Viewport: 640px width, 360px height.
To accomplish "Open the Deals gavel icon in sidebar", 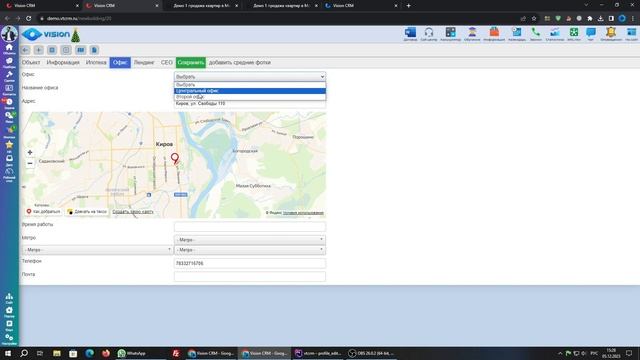I will click(9, 76).
